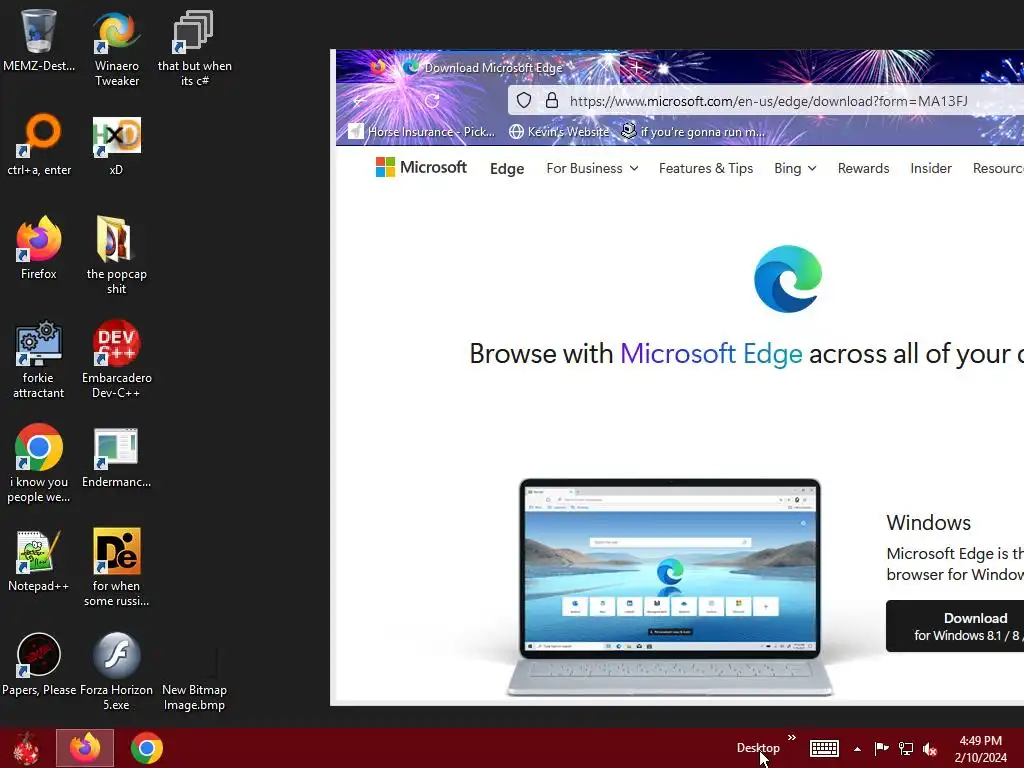Launch Winaero Tweaker desktop shortcut
This screenshot has height=768, width=1024.
[116, 48]
